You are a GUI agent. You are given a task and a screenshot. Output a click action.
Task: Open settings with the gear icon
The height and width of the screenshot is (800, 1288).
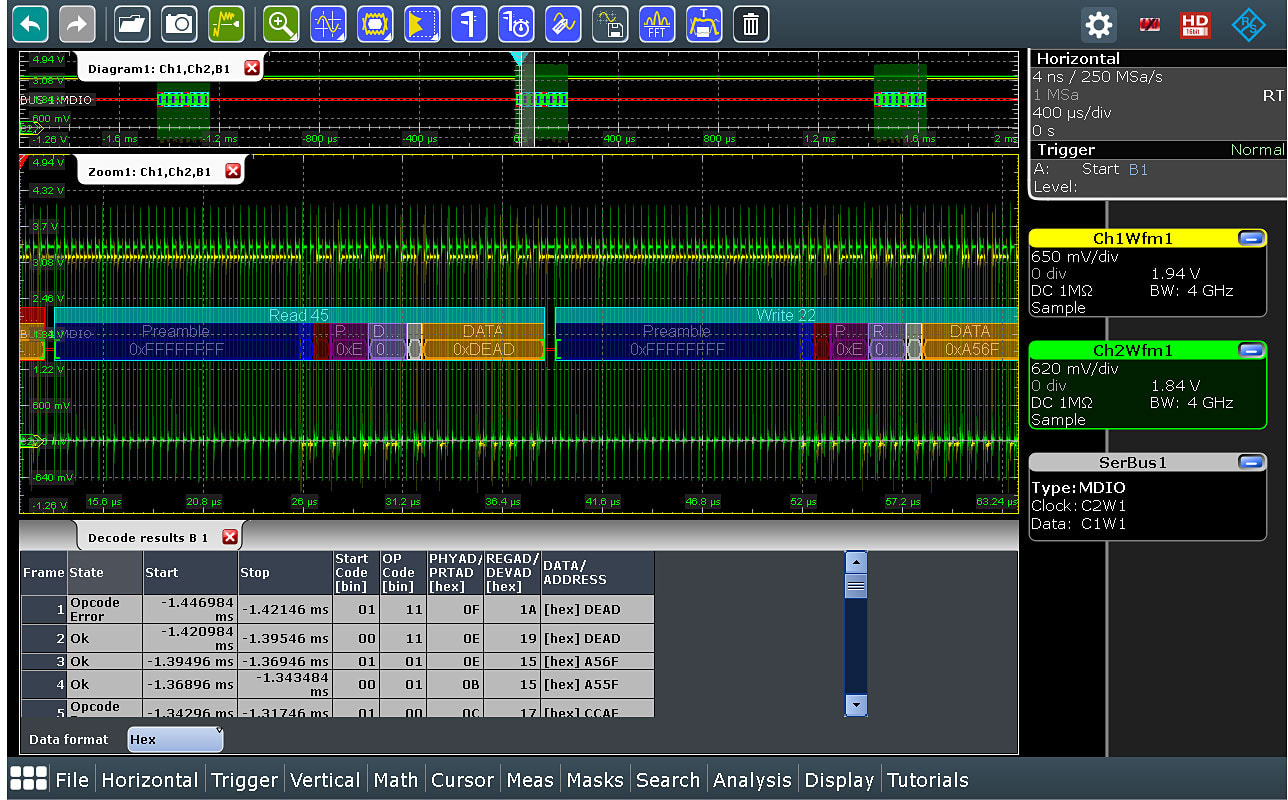1098,24
